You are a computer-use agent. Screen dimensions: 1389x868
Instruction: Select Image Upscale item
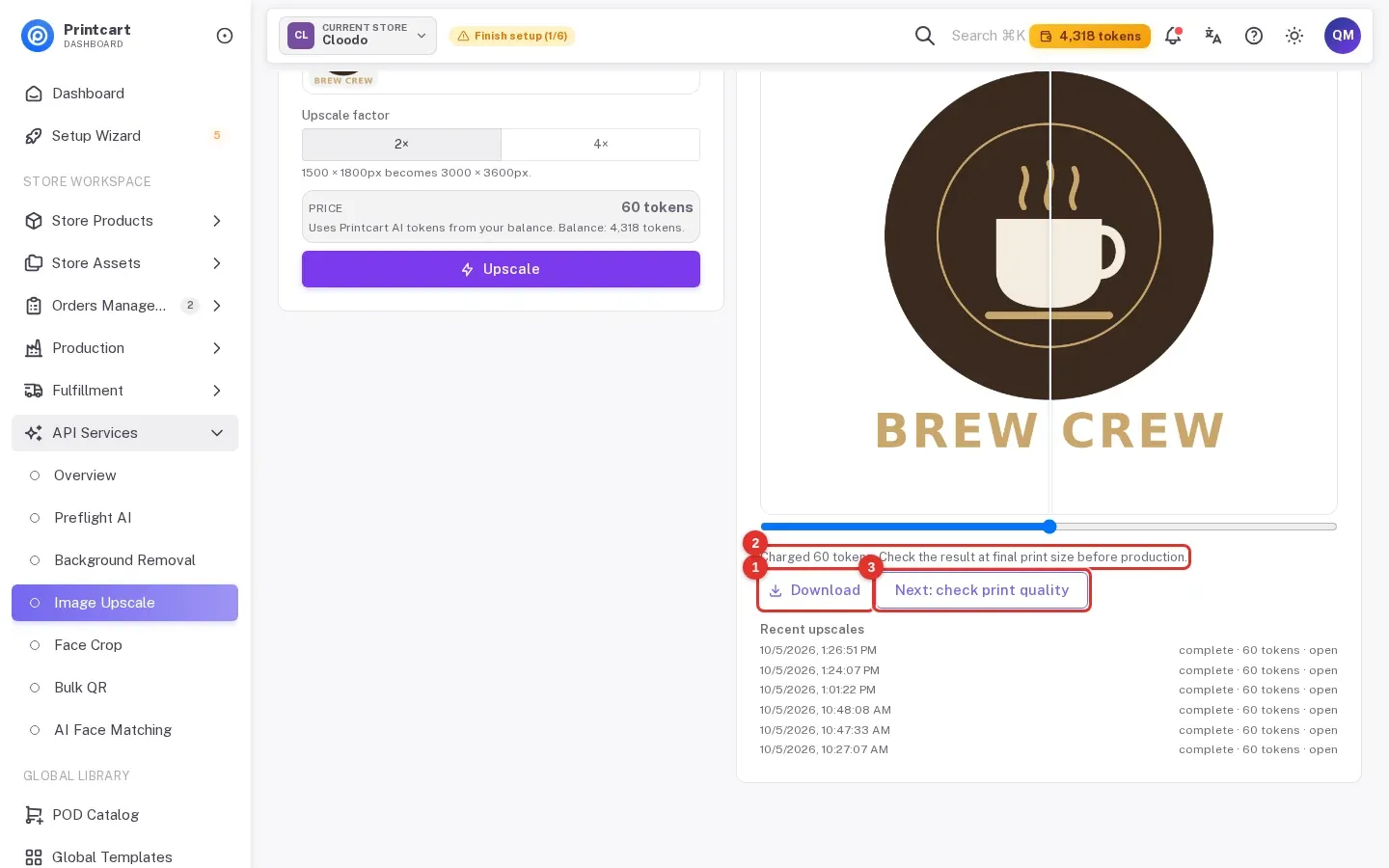coord(125,603)
